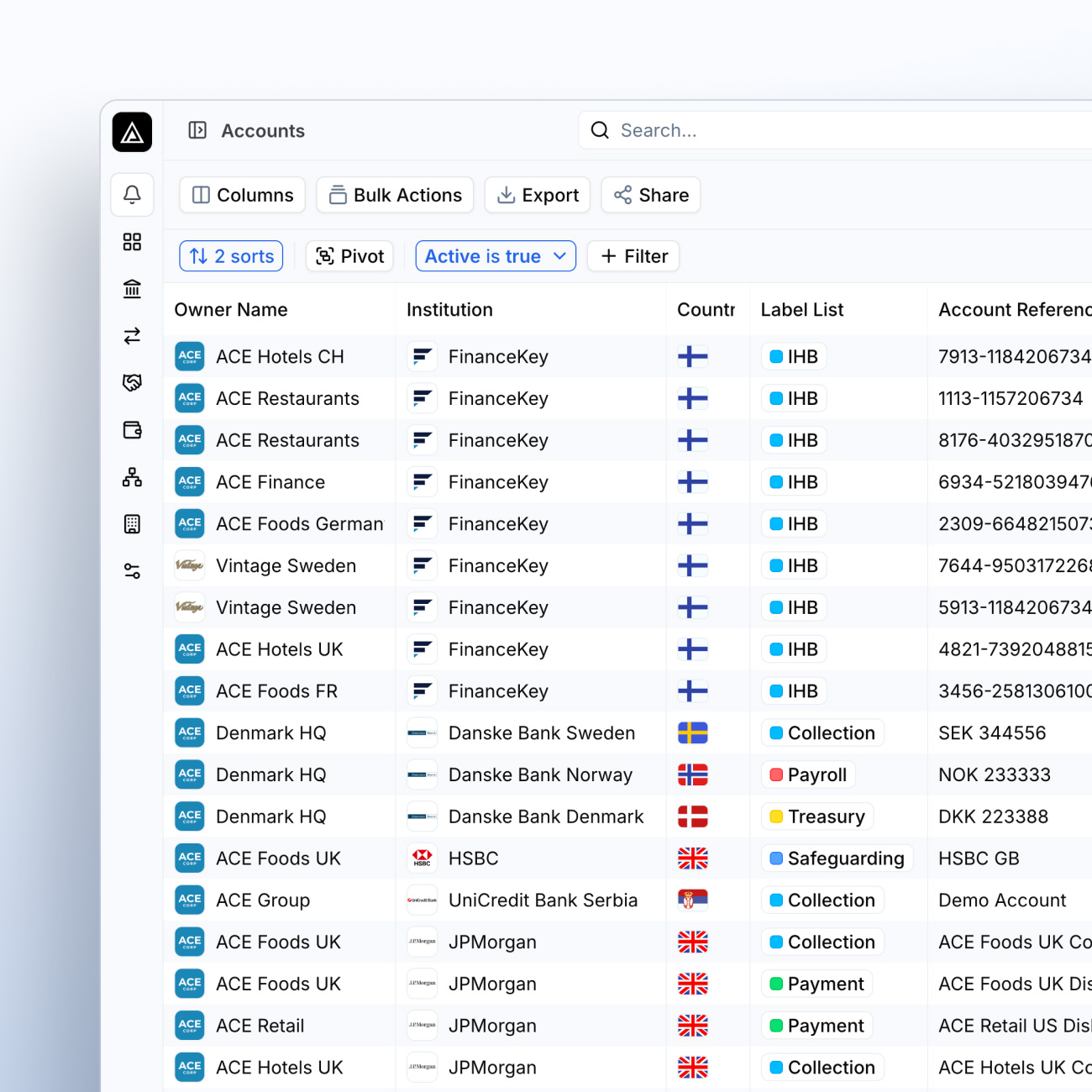Click the Export button
Screen dimensions: 1092x1092
tap(538, 195)
